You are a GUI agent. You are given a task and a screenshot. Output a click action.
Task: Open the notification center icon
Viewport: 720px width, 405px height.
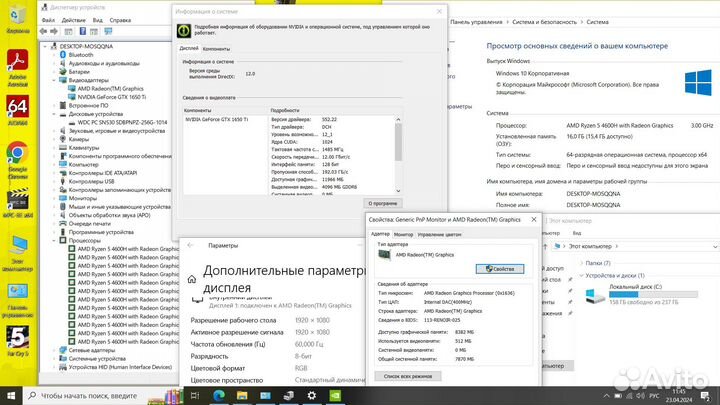tap(705, 396)
